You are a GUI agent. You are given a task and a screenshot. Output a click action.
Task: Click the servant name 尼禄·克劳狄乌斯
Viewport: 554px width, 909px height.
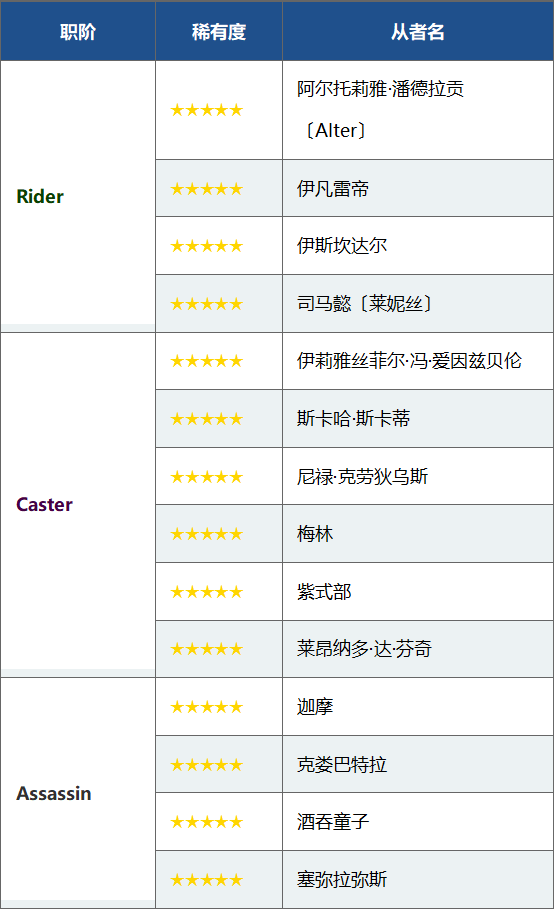coord(362,477)
